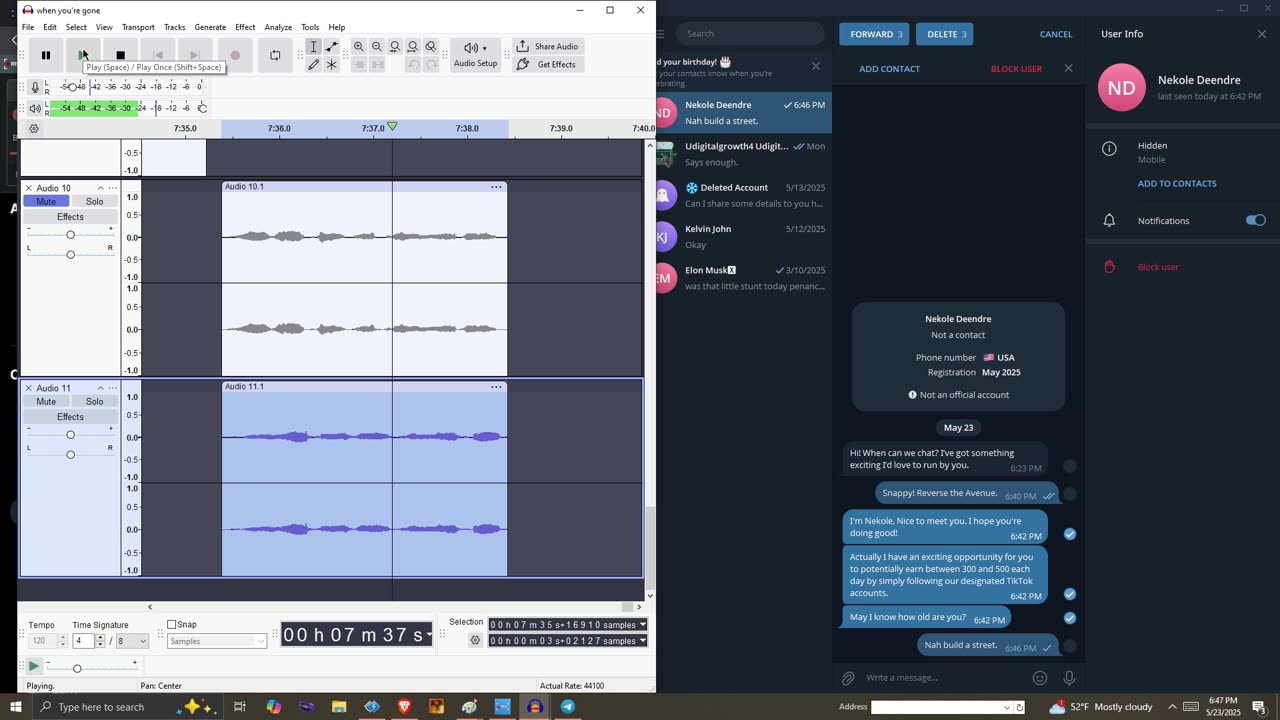The width and height of the screenshot is (1280, 720).
Task: Select the Selection (I-beam) tool
Action: point(314,47)
